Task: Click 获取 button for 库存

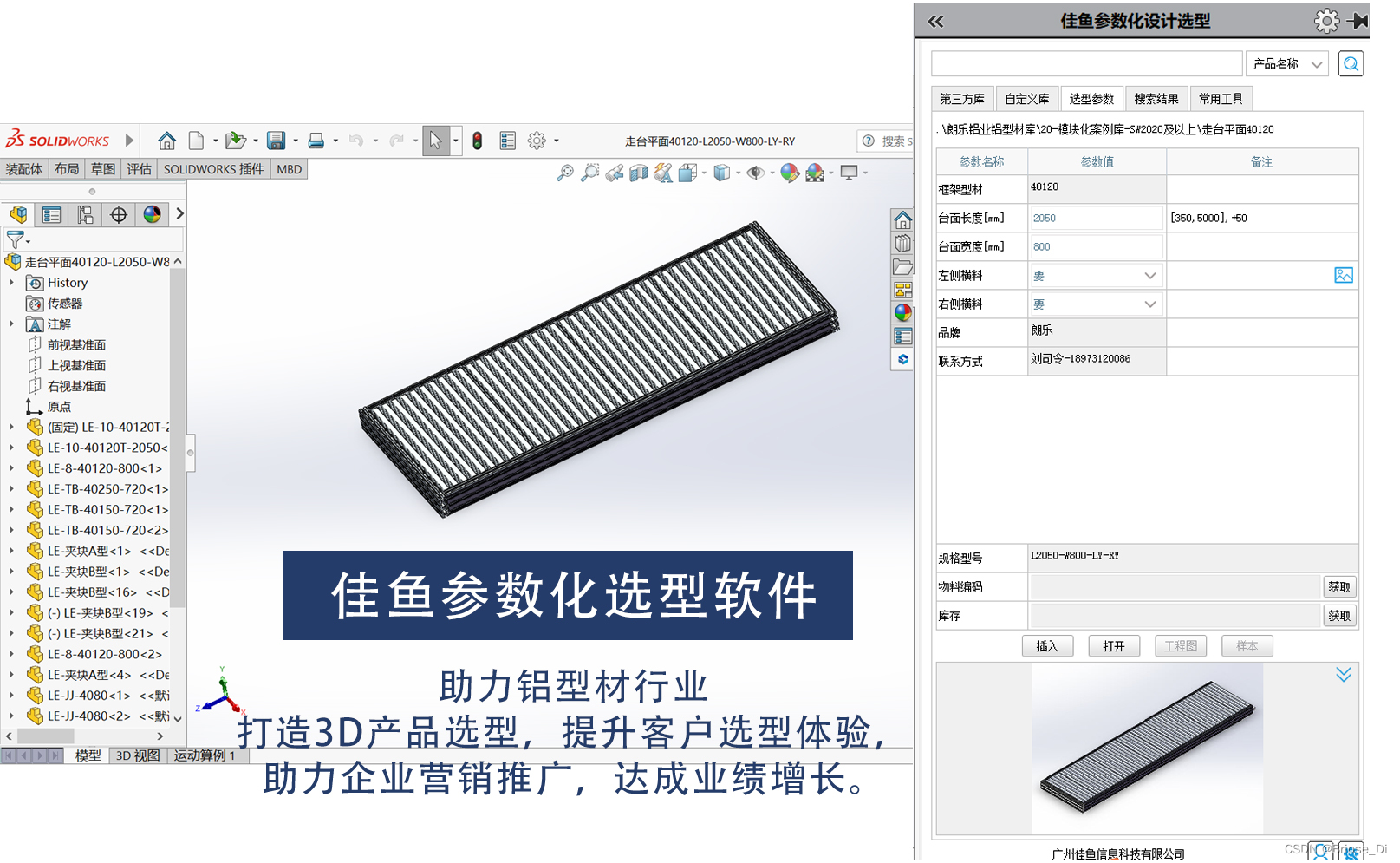Action: (1339, 616)
